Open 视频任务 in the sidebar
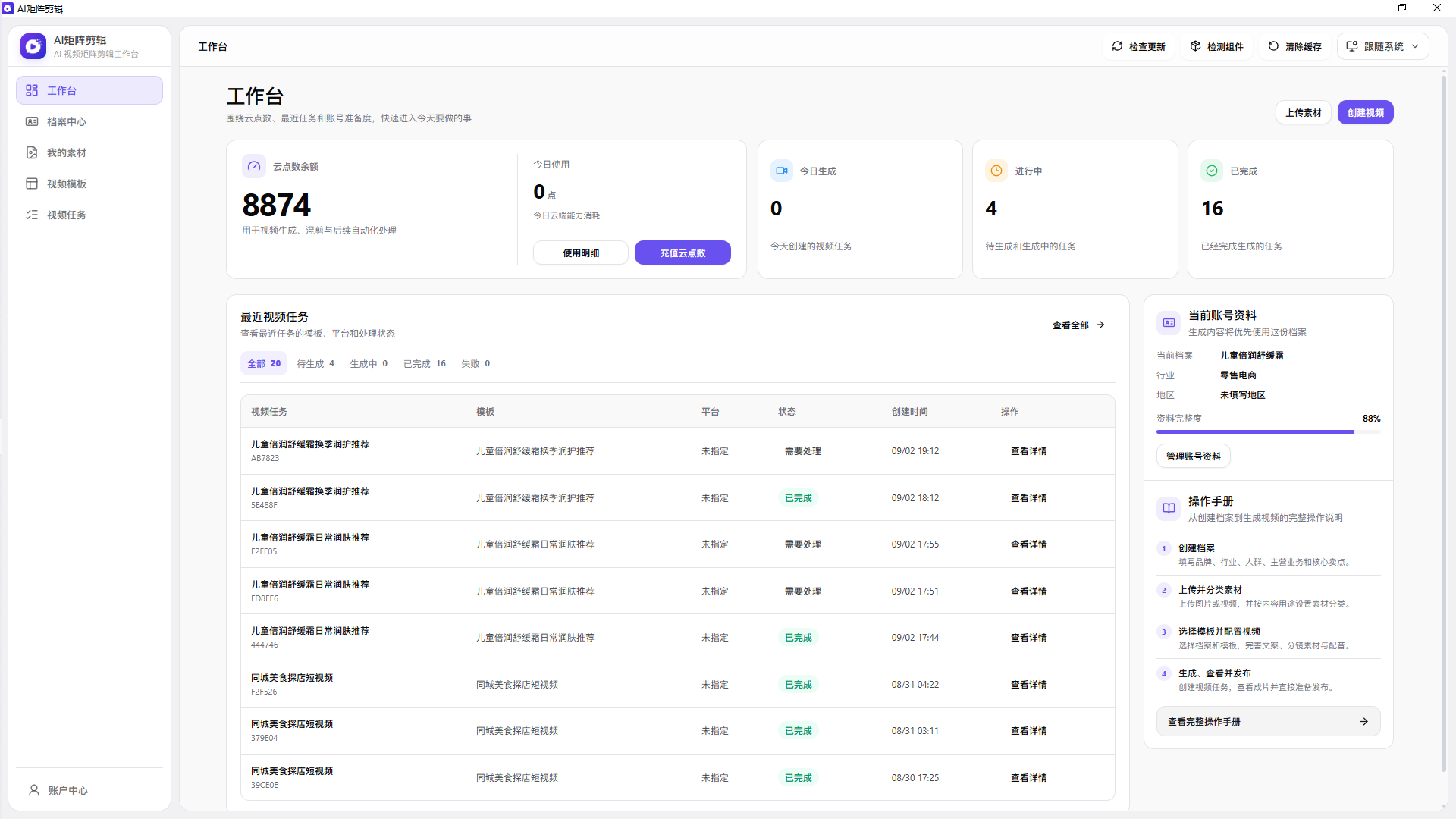Viewport: 1456px width, 819px height. tap(89, 215)
